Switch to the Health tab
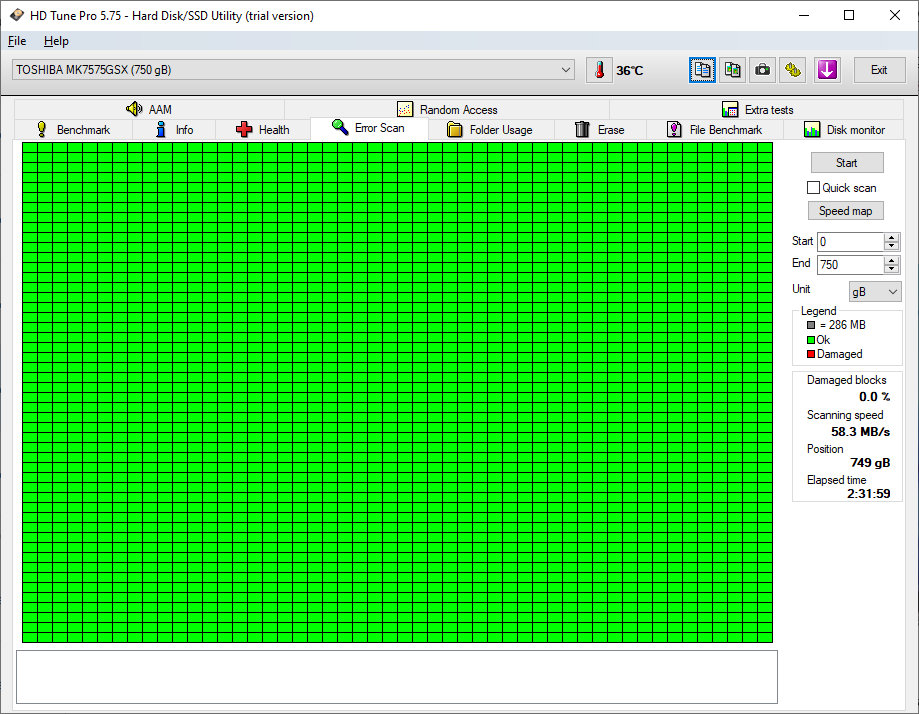Screen dimensions: 919x714 point(263,130)
